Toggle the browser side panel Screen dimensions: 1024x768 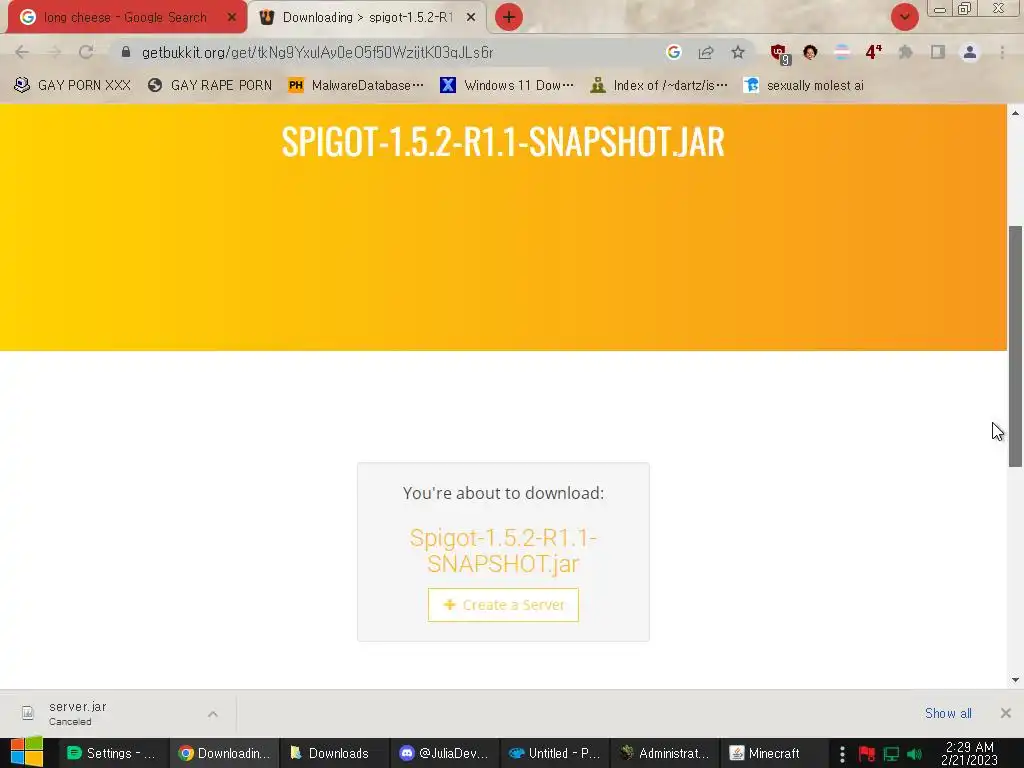coord(938,52)
